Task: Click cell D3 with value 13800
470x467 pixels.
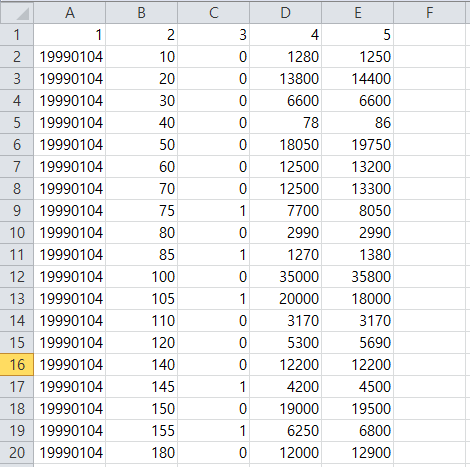Action: pyautogui.click(x=286, y=79)
